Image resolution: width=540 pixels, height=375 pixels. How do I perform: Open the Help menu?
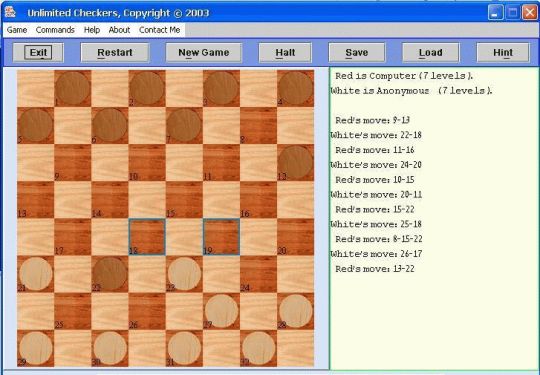pyautogui.click(x=92, y=30)
